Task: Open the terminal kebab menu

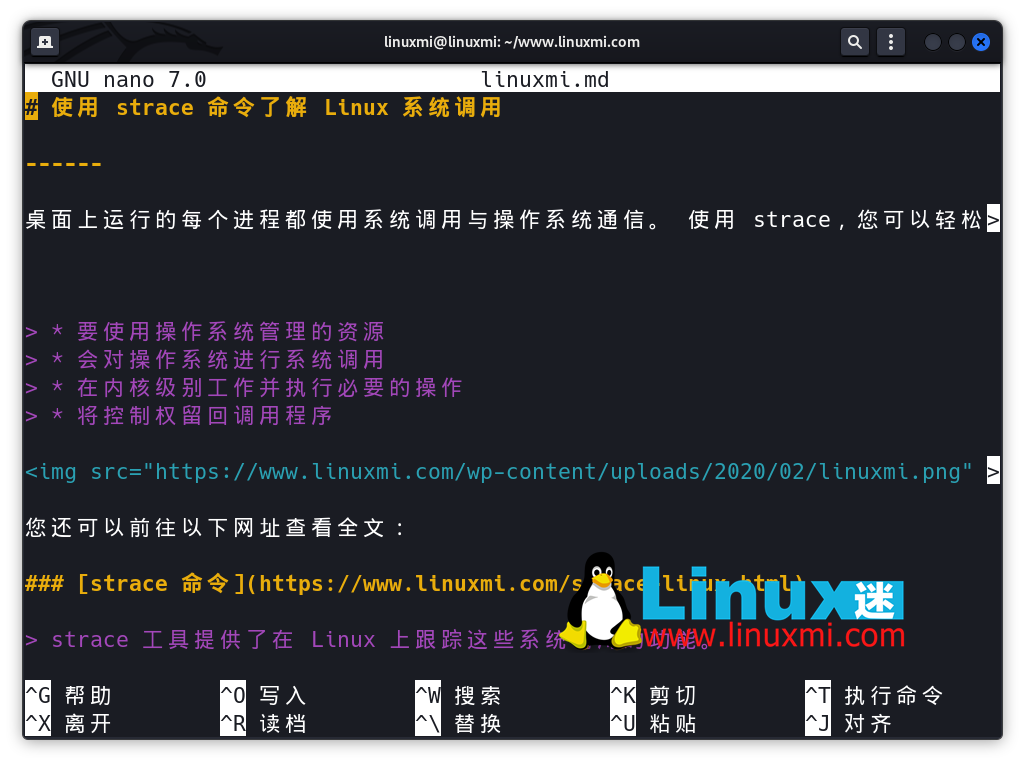Action: tap(891, 41)
